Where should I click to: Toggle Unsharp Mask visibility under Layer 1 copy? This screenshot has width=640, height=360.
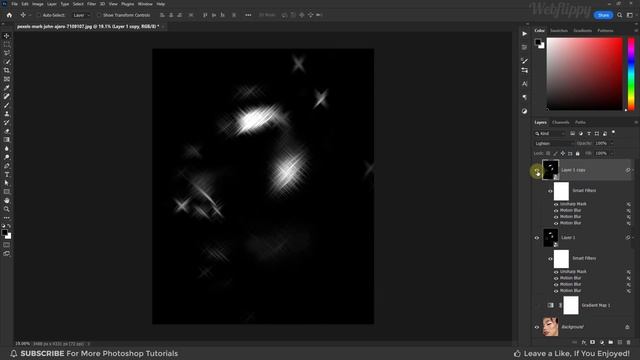(x=556, y=204)
